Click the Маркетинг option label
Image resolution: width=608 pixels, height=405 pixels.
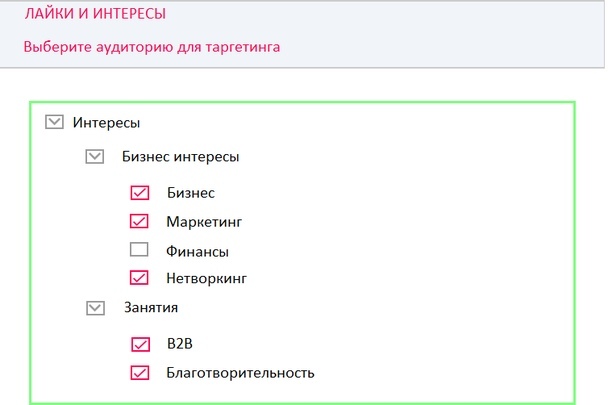point(204,222)
